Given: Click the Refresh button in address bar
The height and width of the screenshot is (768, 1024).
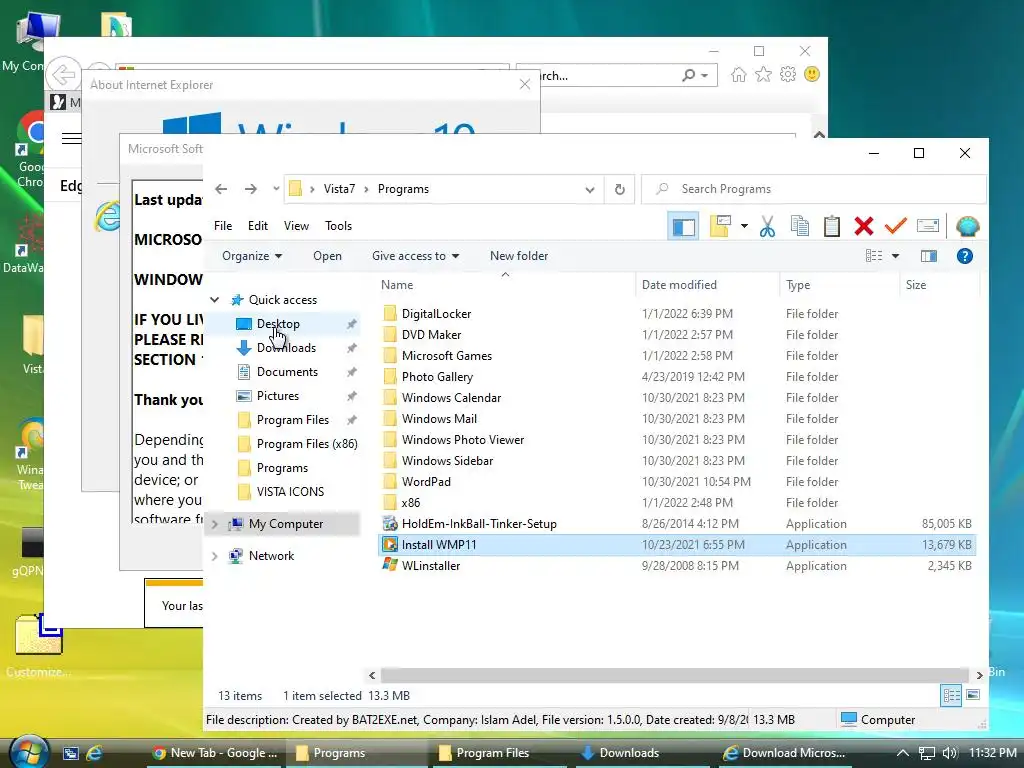Looking at the screenshot, I should coord(619,189).
